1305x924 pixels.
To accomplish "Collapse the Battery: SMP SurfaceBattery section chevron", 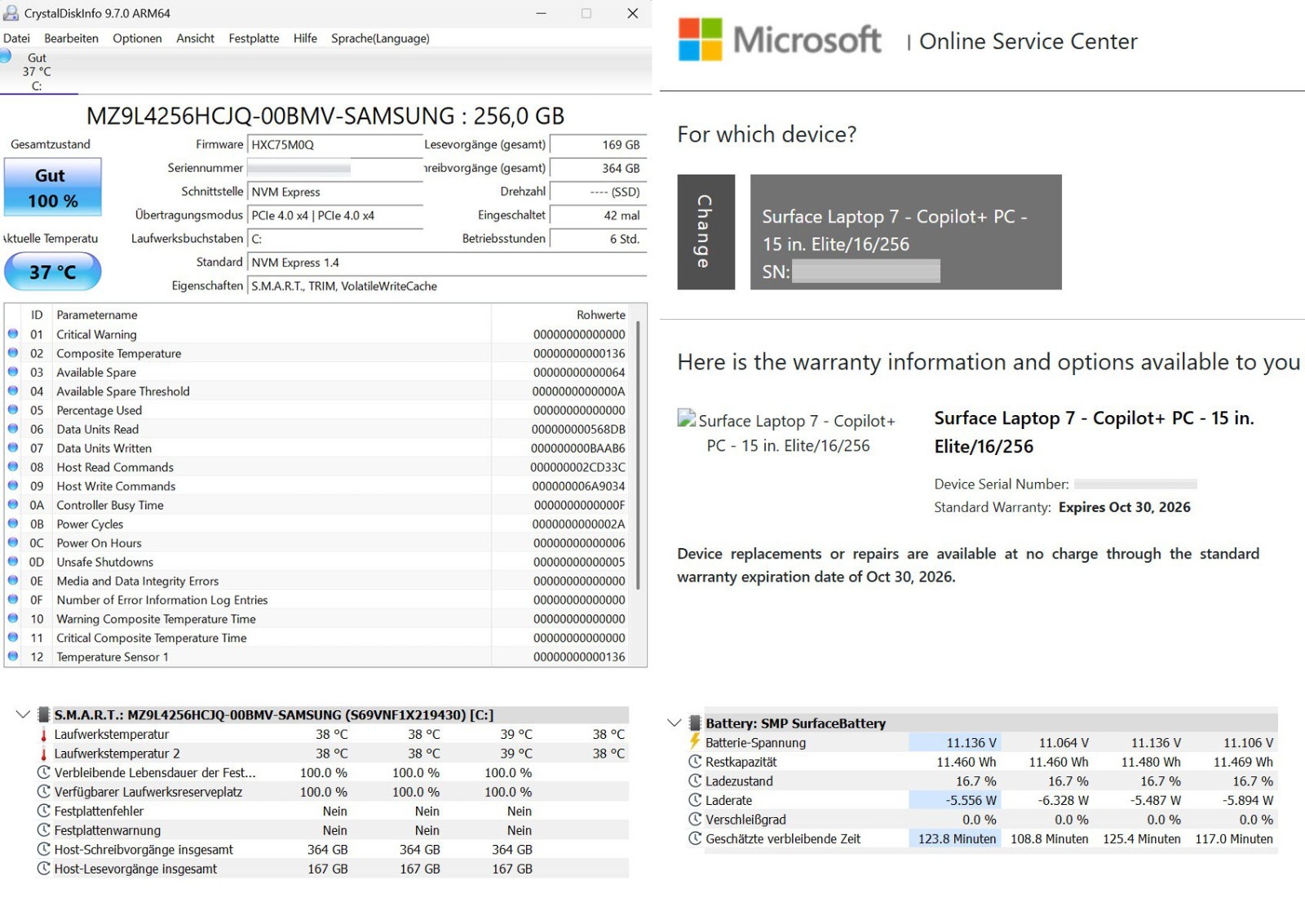I will pos(675,723).
